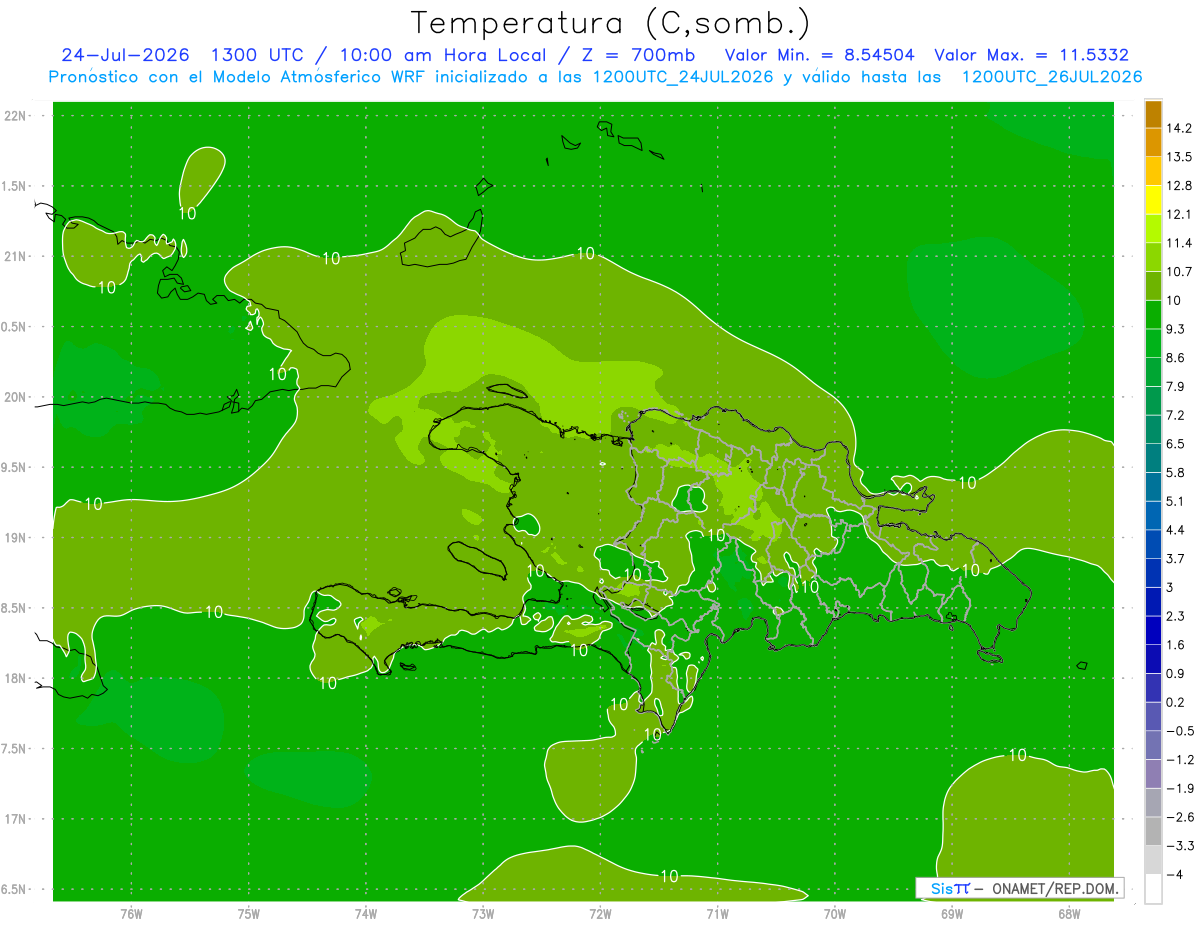
Task: Pick the yellow legend swatch between 12.8 and 12.1
Action: tap(1153, 199)
